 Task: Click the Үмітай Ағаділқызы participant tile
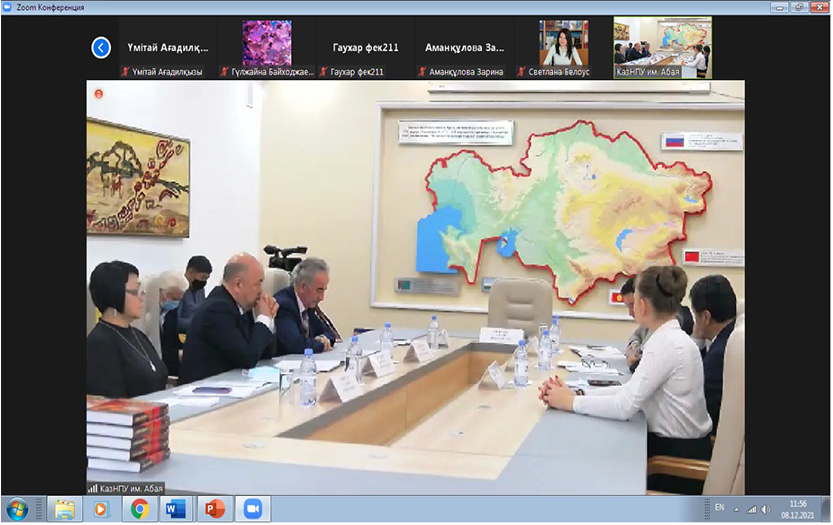pyautogui.click(x=167, y=47)
